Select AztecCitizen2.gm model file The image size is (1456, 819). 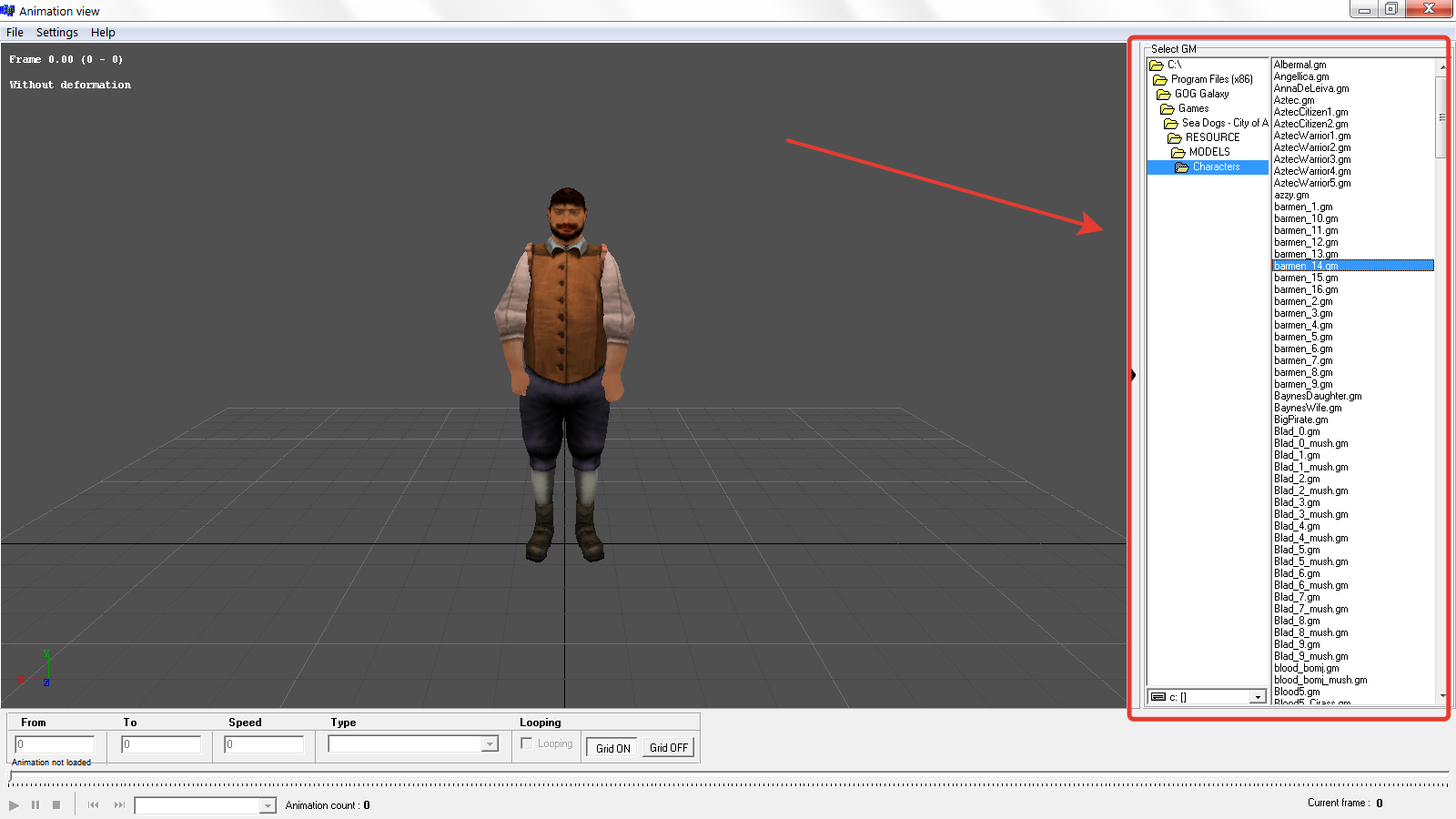(x=1311, y=124)
